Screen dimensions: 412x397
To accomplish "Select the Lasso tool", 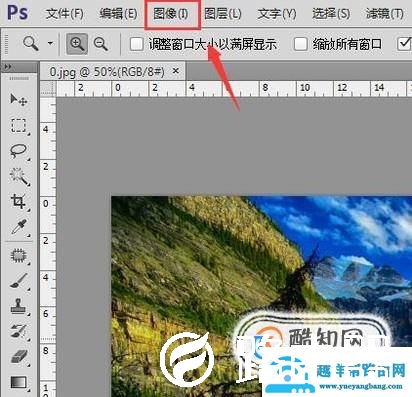I will 18,151.
